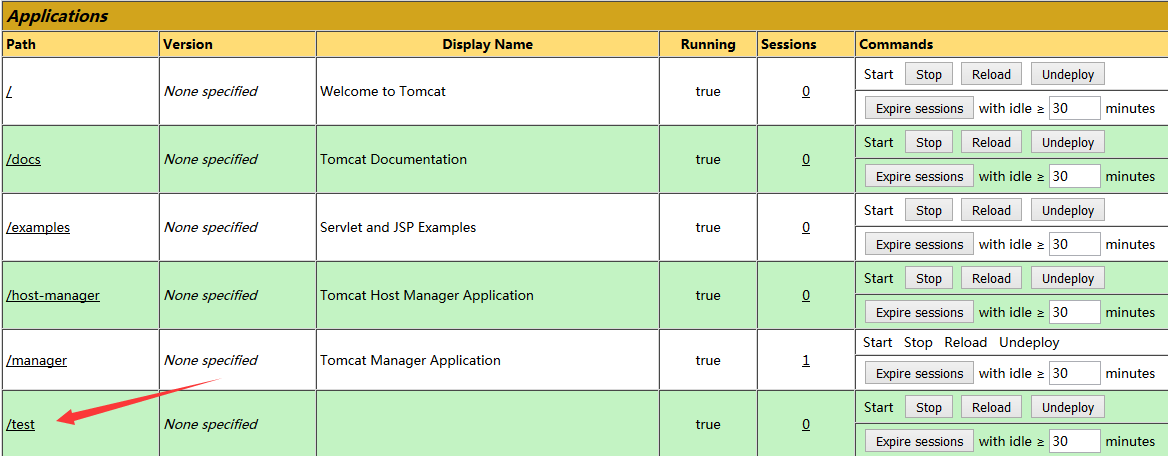Expire sessions for the /docs application
The height and width of the screenshot is (456, 1168).
(919, 177)
